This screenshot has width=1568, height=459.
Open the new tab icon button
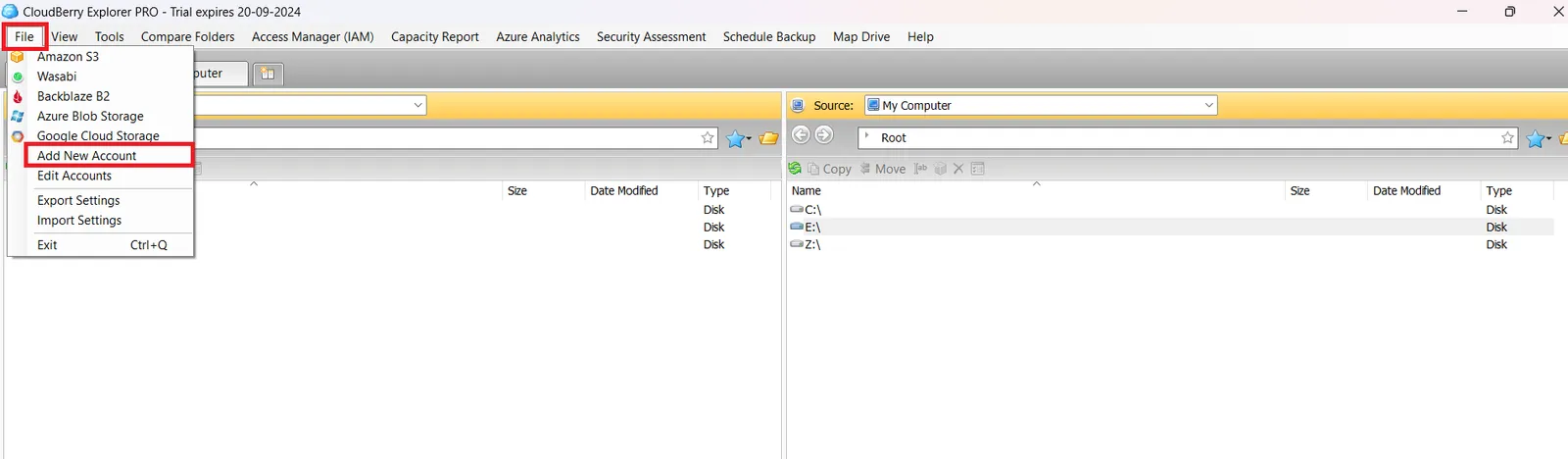(x=268, y=74)
